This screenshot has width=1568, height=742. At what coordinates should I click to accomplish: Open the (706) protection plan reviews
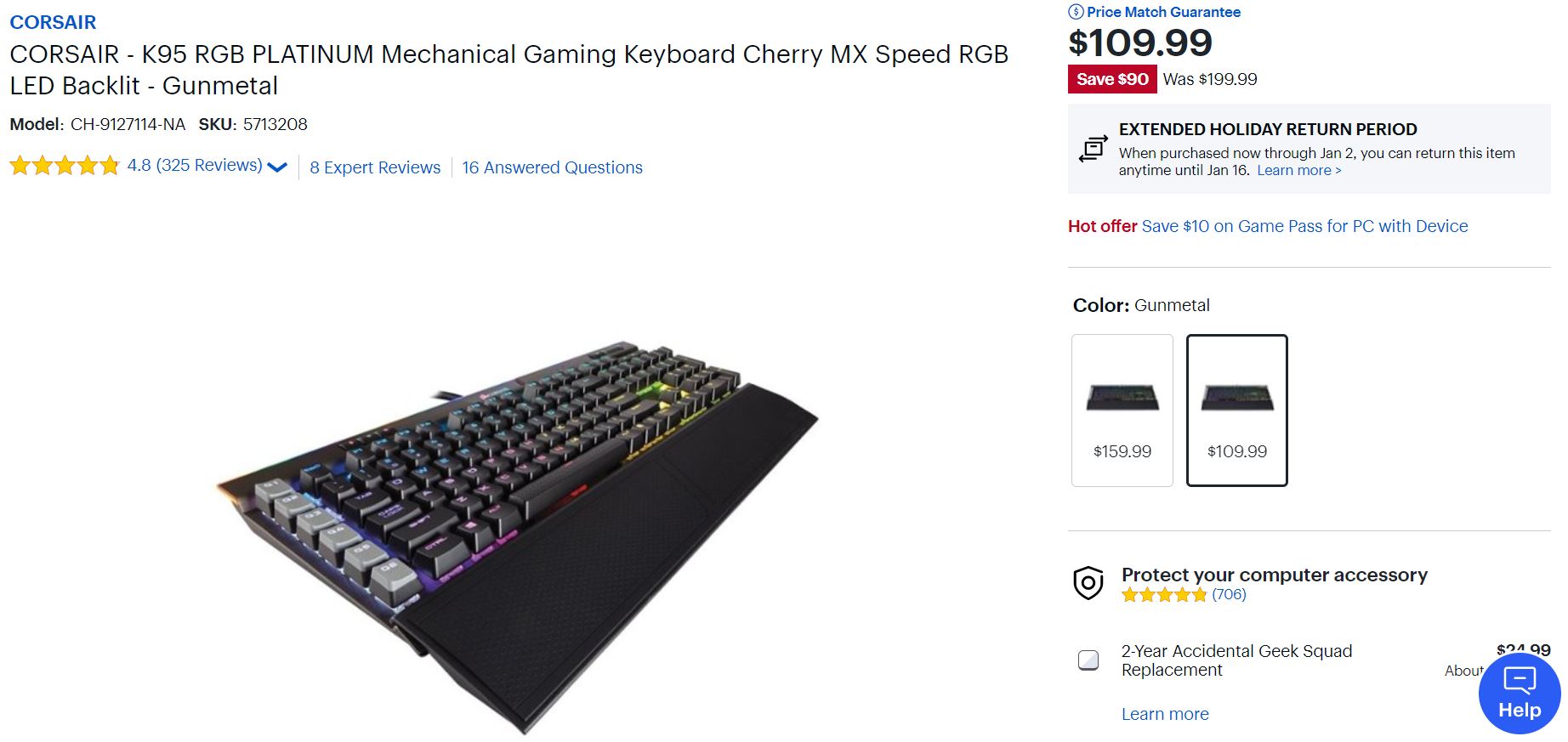(x=1229, y=595)
